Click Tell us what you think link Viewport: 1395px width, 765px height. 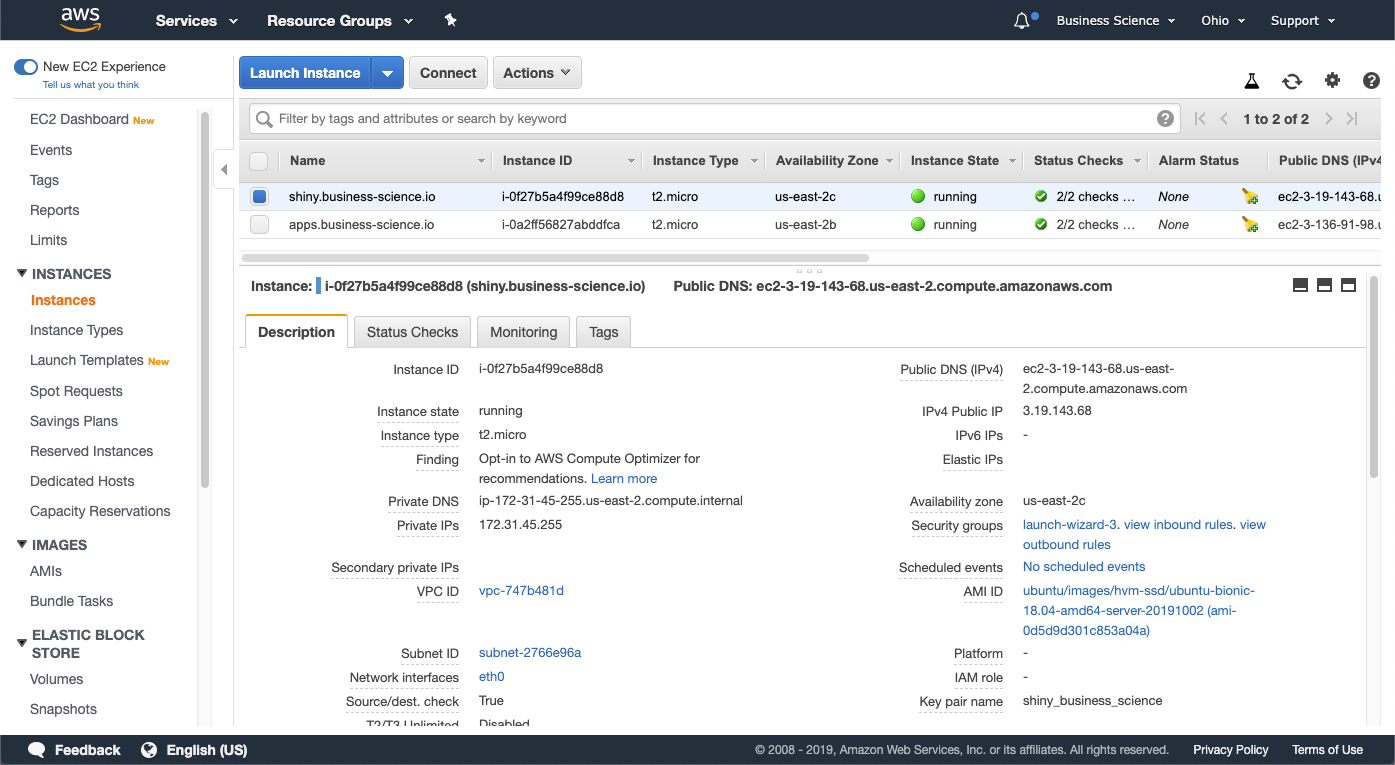91,85
